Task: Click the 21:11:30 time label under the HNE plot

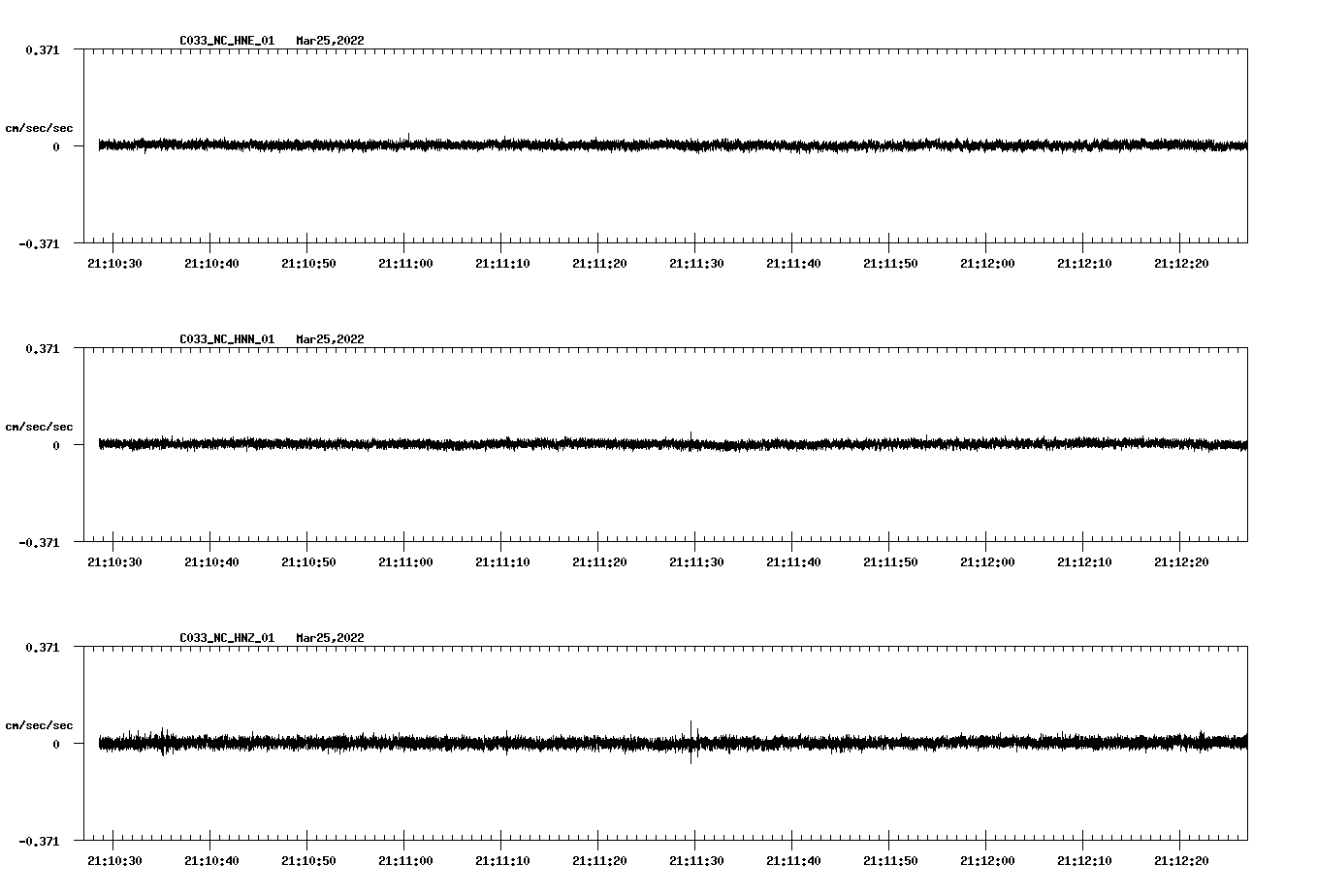Action: [x=696, y=263]
